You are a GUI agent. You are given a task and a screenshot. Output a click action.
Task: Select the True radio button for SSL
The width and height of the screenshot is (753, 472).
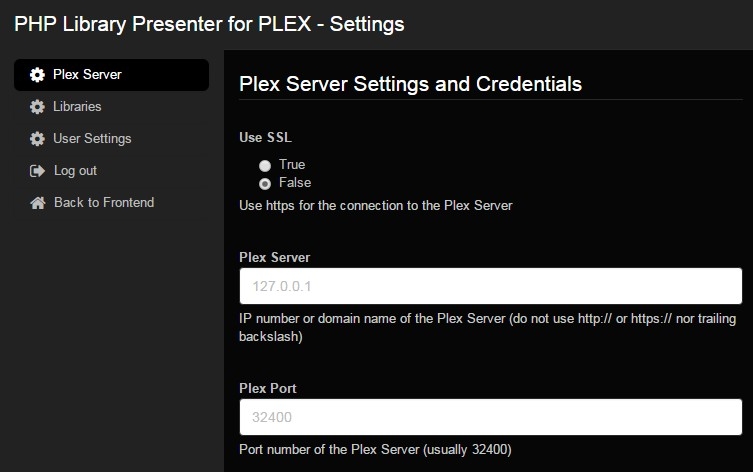(265, 165)
